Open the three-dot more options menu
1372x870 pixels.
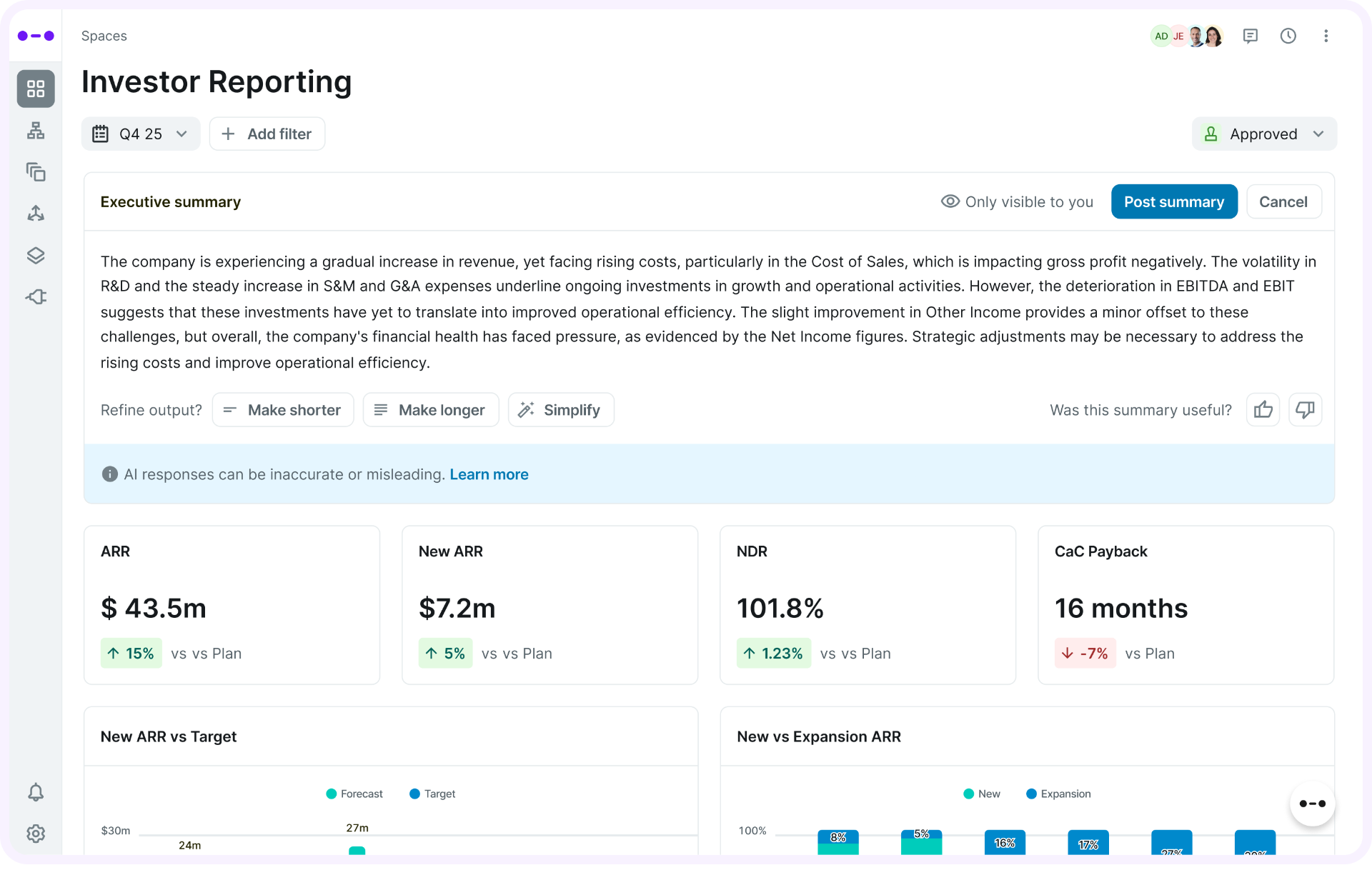[1326, 36]
